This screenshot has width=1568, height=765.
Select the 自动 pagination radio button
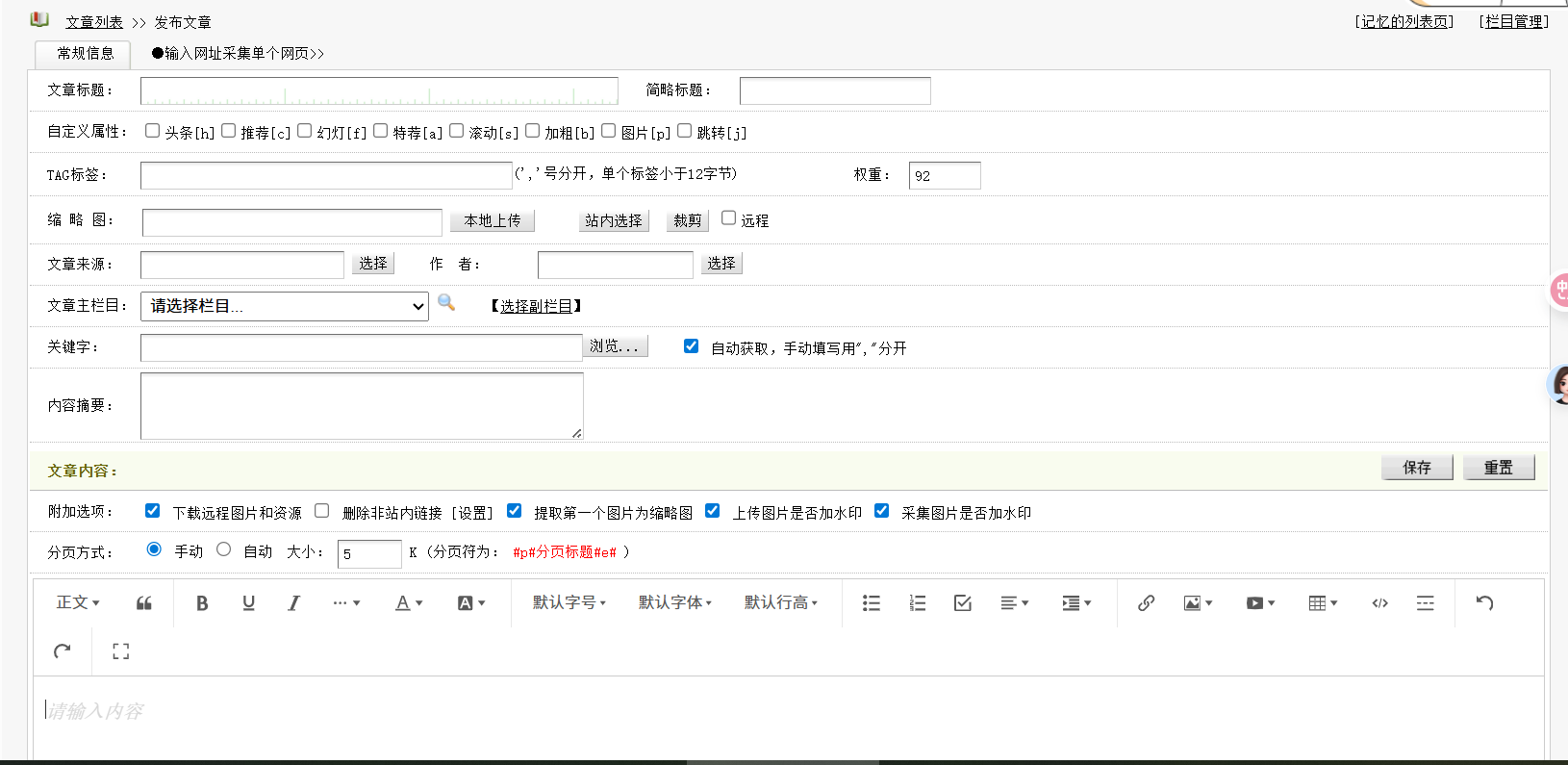[224, 549]
